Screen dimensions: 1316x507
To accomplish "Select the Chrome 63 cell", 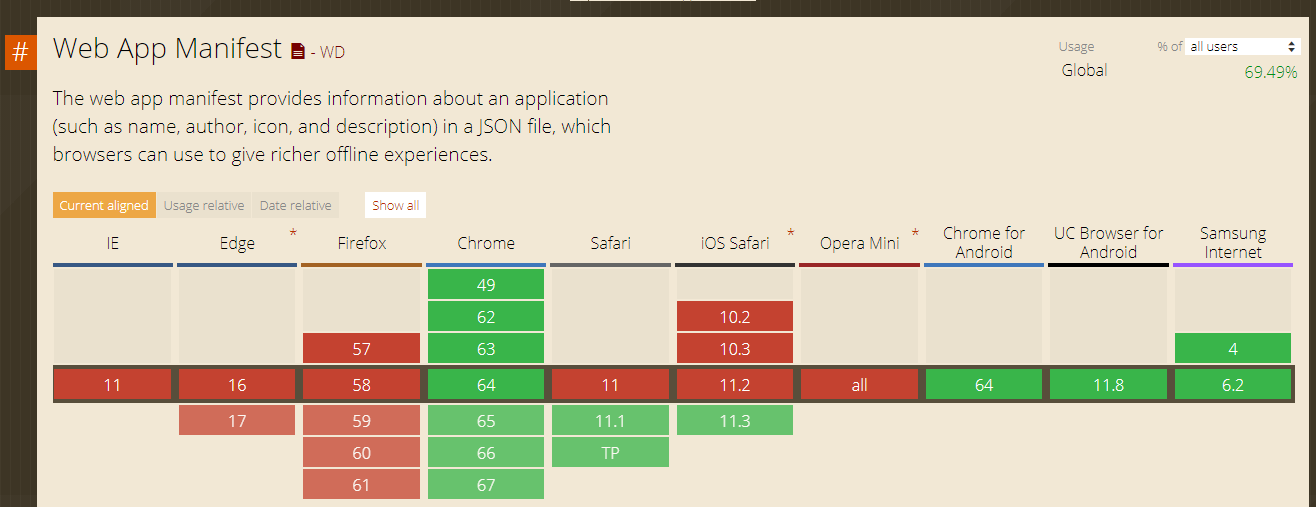I will (x=486, y=349).
